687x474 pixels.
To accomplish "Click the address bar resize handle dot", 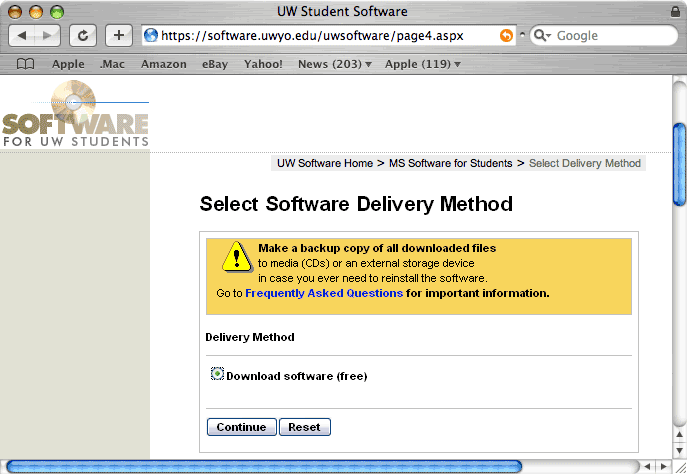I will pos(522,34).
